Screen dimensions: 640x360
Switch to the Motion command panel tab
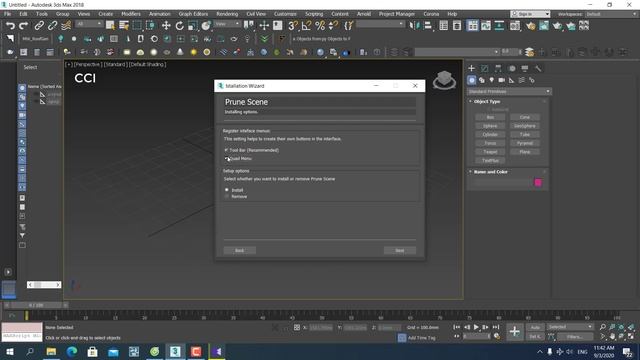click(512, 68)
